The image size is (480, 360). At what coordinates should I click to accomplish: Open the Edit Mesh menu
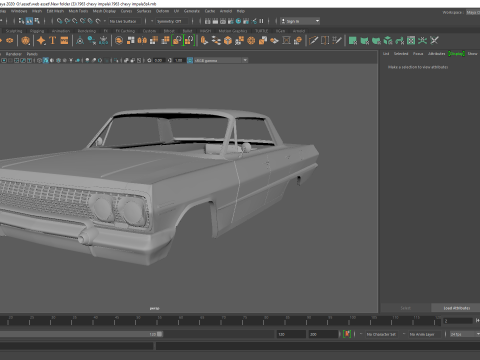coord(55,11)
